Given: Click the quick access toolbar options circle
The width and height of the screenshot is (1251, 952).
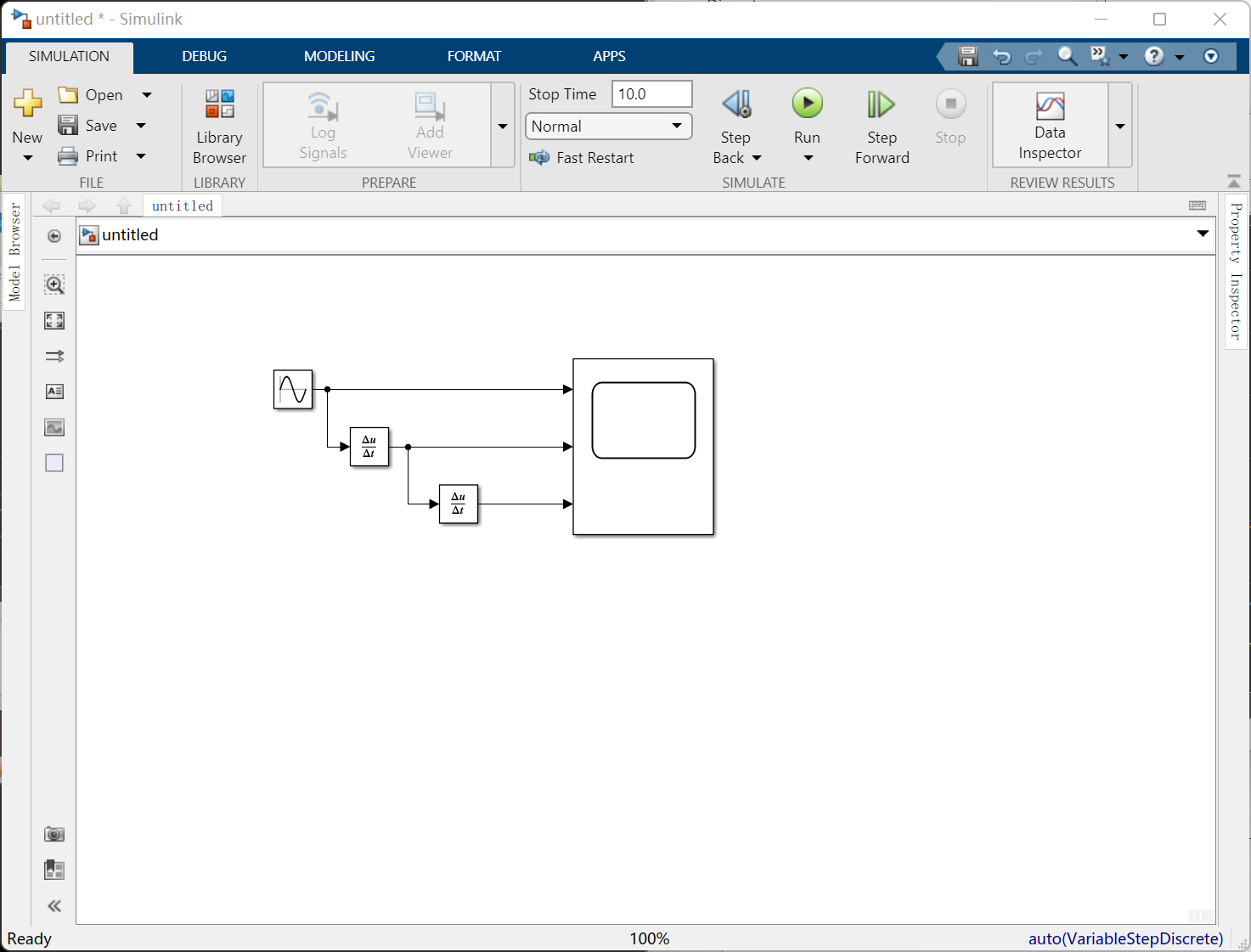Looking at the screenshot, I should [1211, 56].
